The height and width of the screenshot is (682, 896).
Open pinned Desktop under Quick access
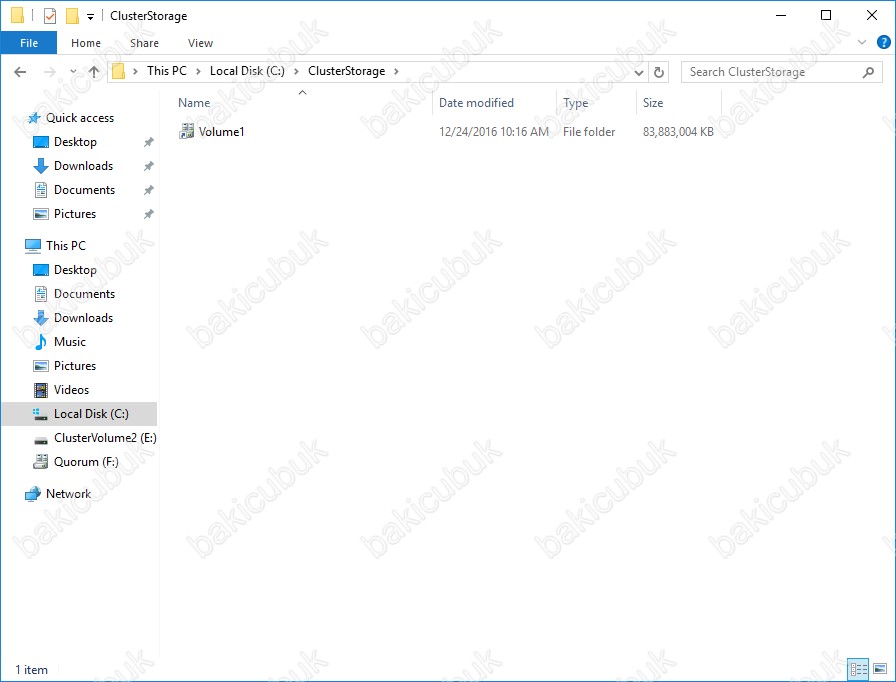pos(75,142)
